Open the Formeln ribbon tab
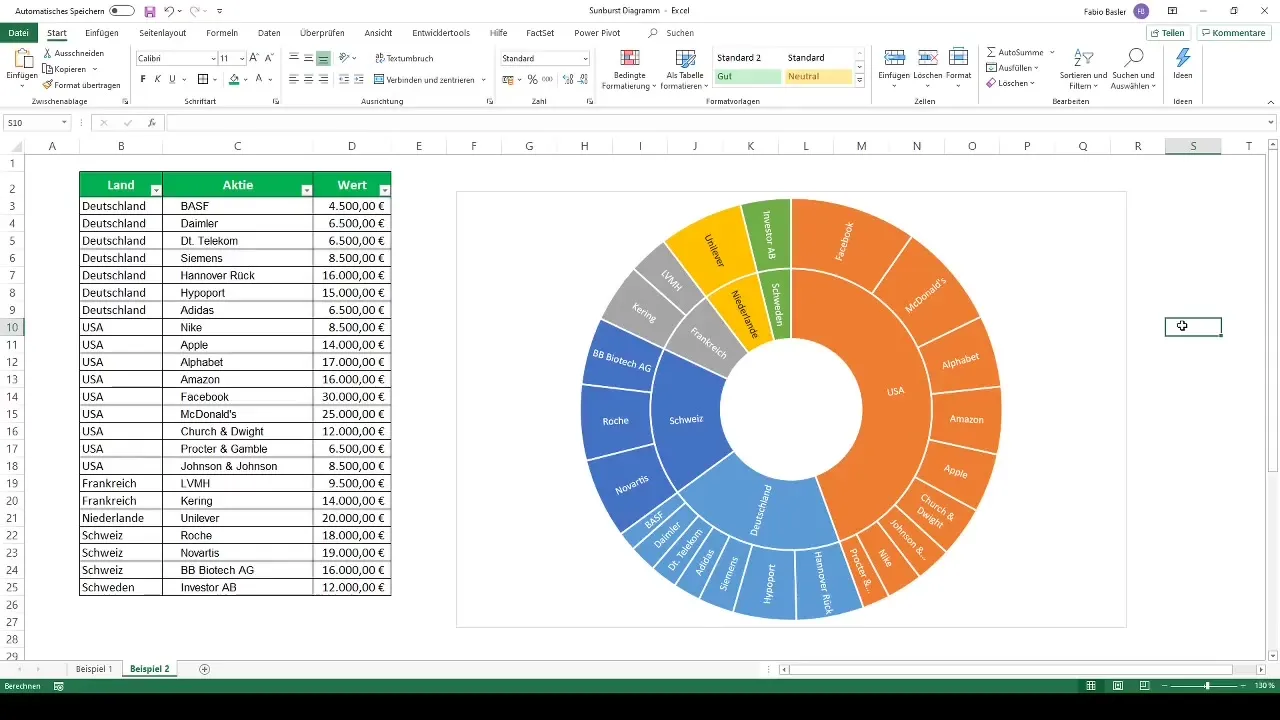The width and height of the screenshot is (1280, 720). pyautogui.click(x=222, y=33)
